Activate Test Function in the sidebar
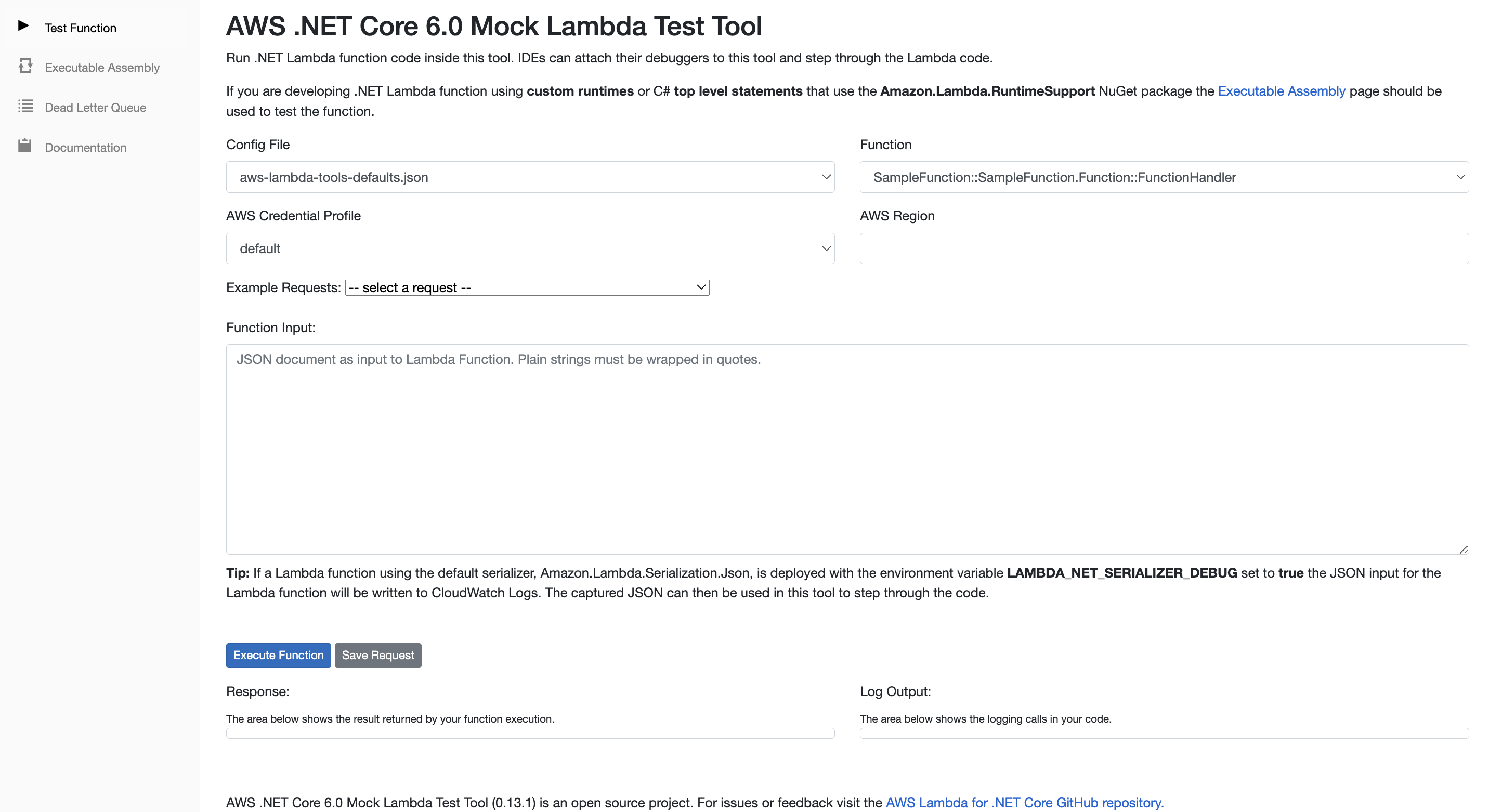This screenshot has height=812, width=1489. [x=81, y=27]
